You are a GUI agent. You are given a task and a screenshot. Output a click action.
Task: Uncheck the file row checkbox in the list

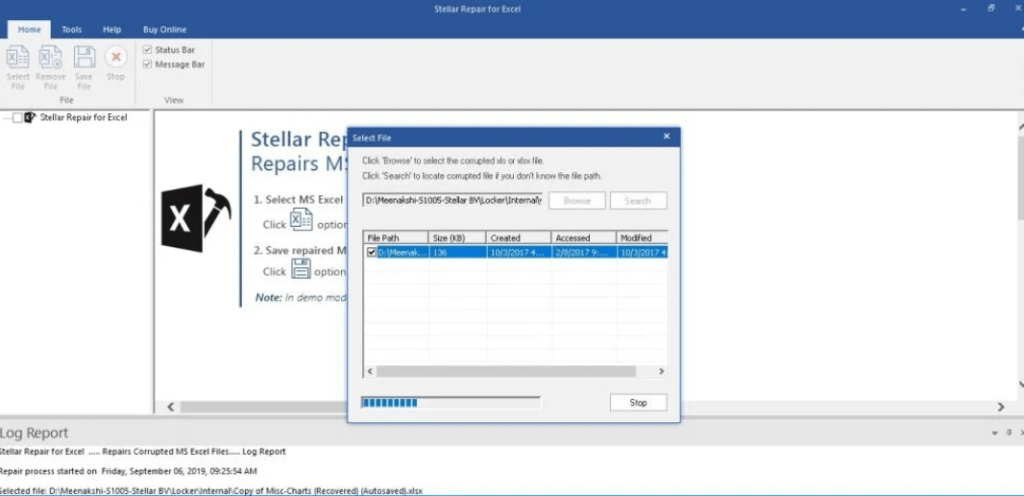(x=372, y=252)
